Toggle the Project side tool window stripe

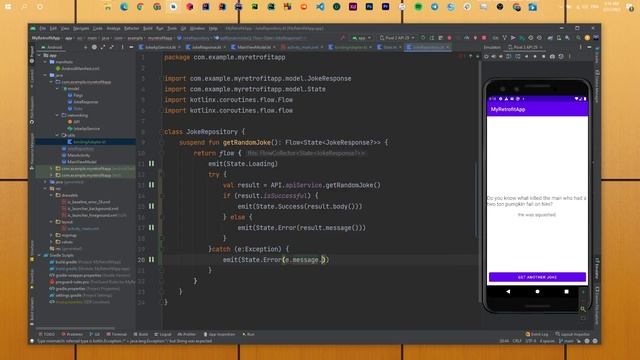32,55
